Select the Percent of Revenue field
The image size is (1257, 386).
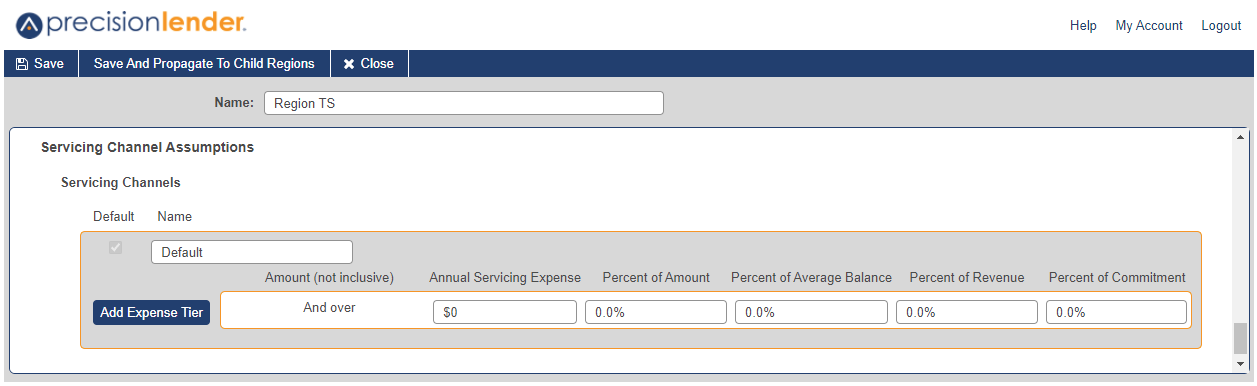[967, 312]
